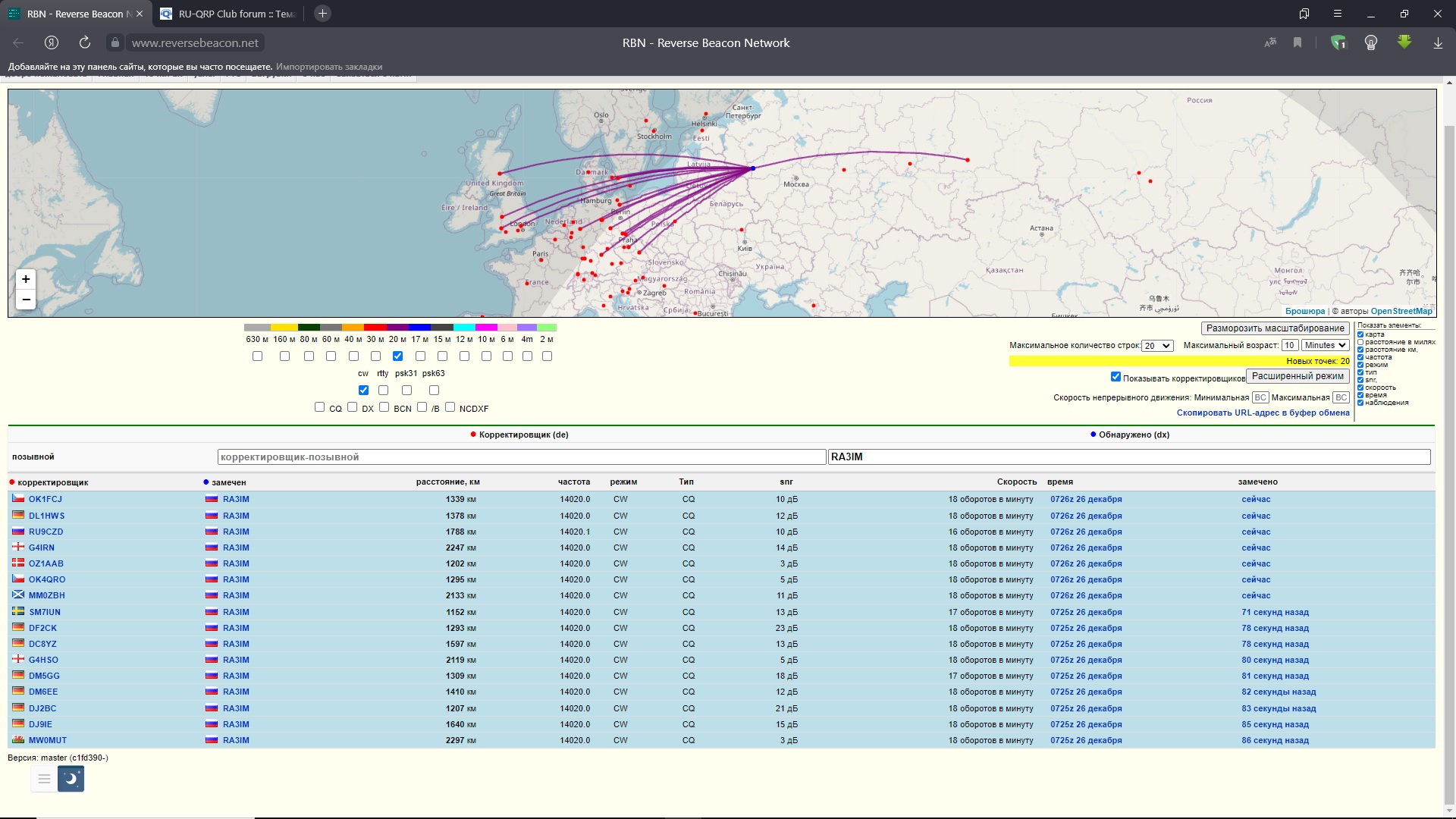
Task: Click Скопировать URL-адрес в буфер обмена link
Action: coord(1263,413)
